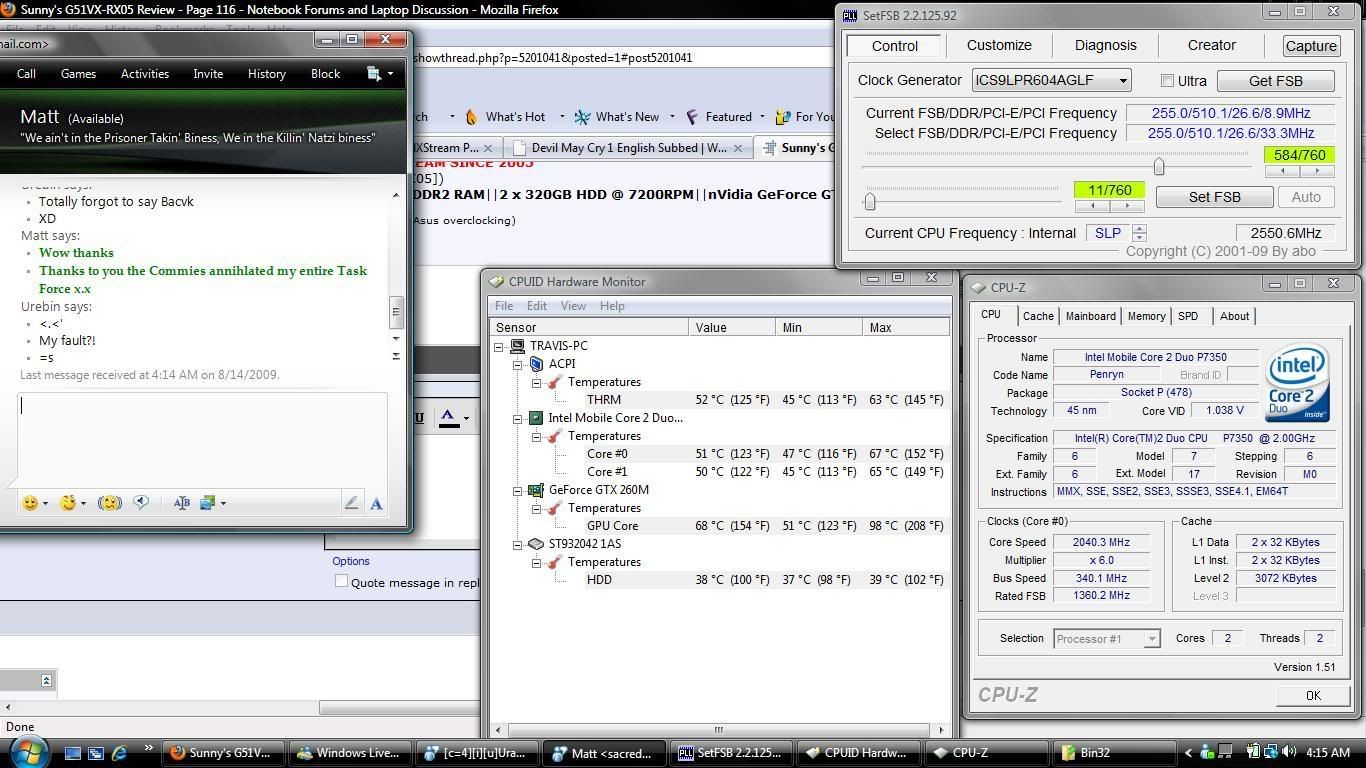1366x768 pixels.
Task: Click the blue text mode A icon
Action: 376,504
